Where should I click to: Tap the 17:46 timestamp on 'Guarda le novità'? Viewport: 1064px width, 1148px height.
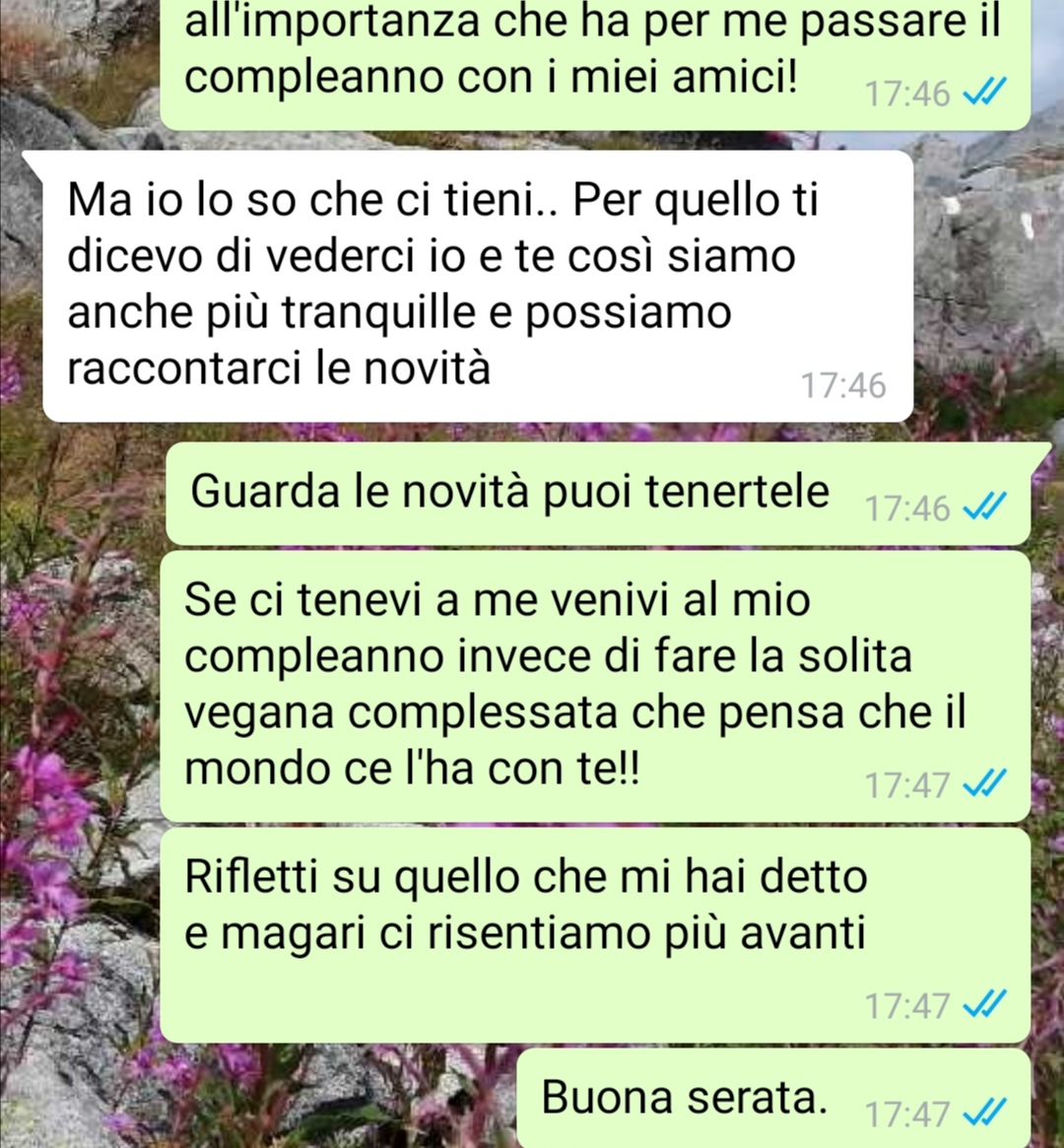906,508
